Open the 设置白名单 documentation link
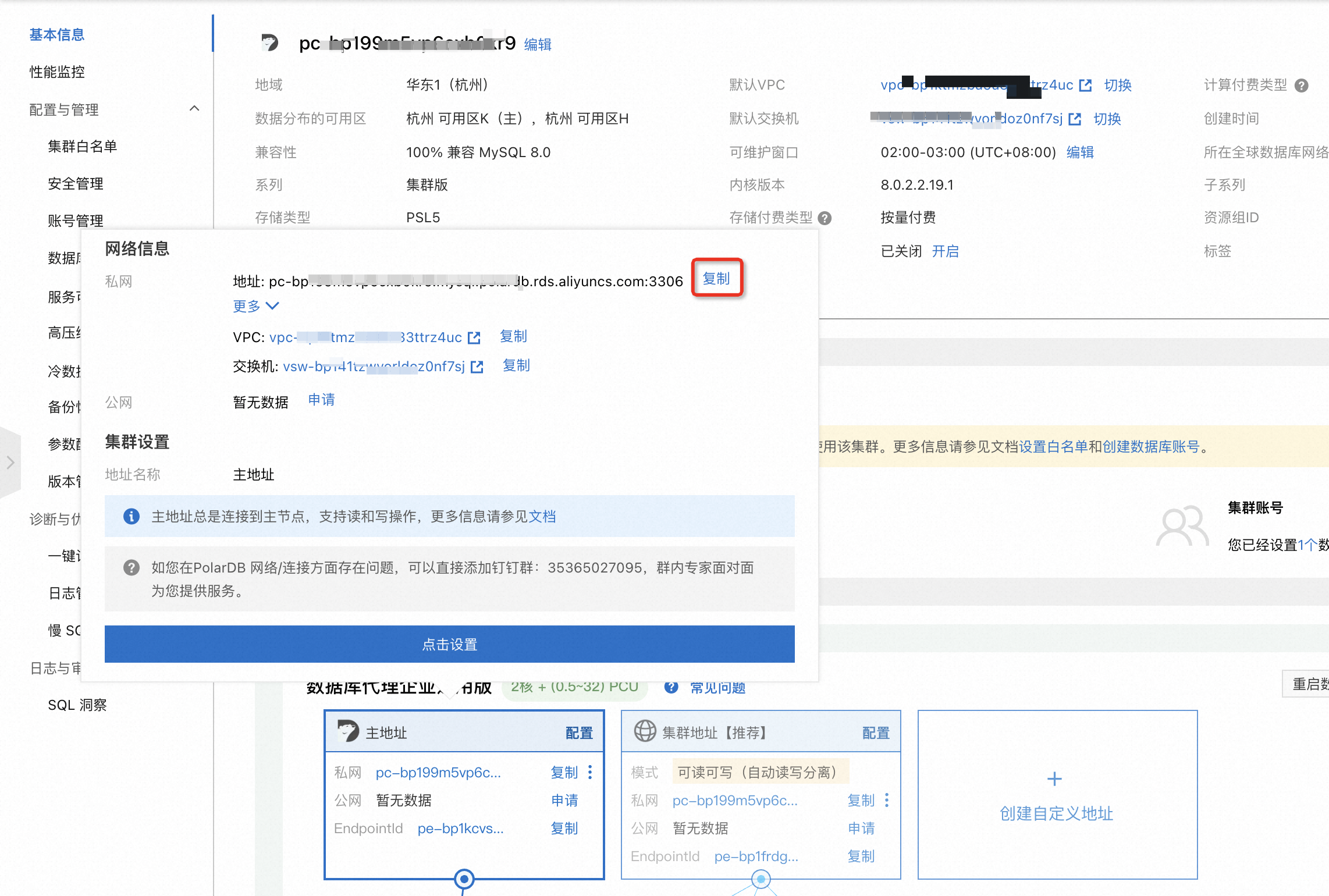 [x=1053, y=447]
